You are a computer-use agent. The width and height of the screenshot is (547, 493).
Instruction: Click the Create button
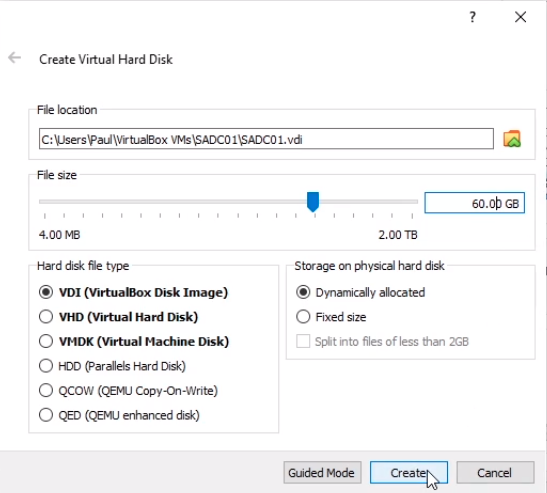pyautogui.click(x=409, y=472)
